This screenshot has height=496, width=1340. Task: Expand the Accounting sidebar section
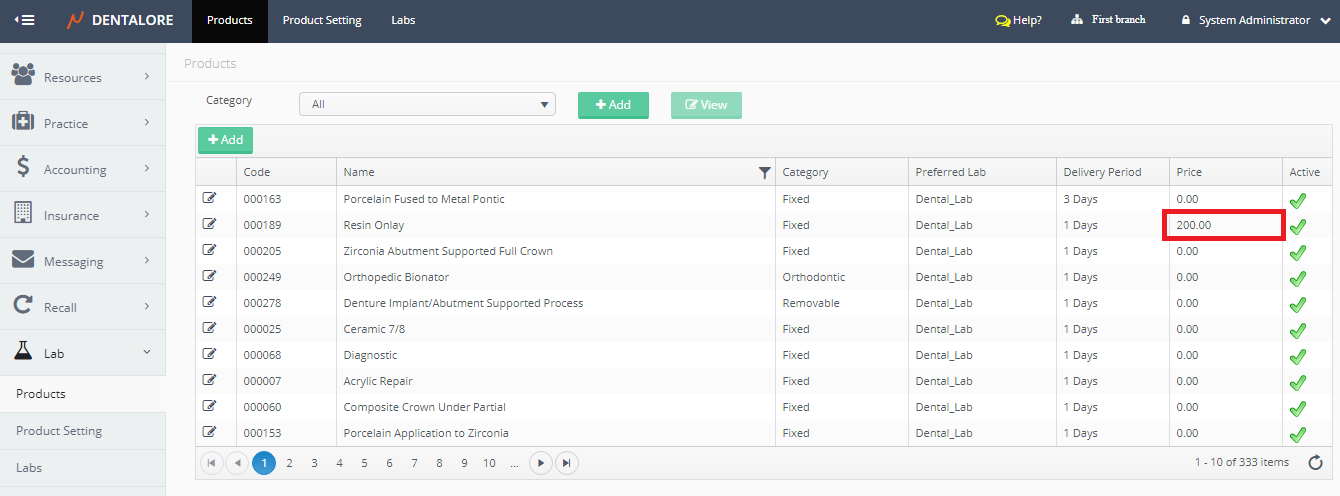point(82,169)
